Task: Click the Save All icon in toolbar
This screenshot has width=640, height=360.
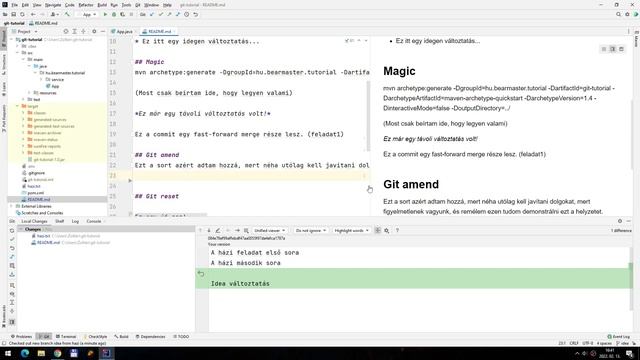Action: [x=13, y=14]
